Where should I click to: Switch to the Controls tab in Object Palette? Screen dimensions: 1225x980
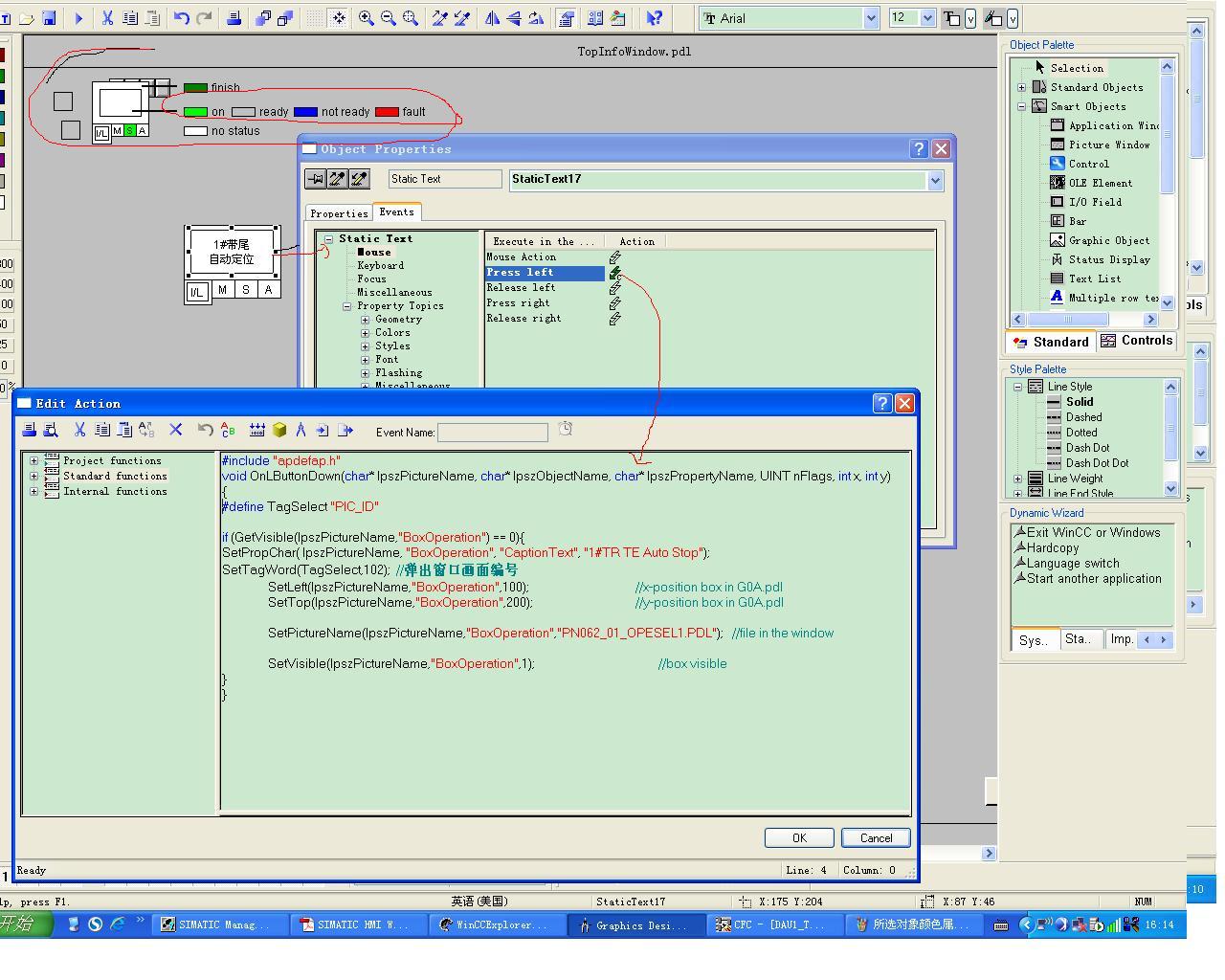(1136, 342)
